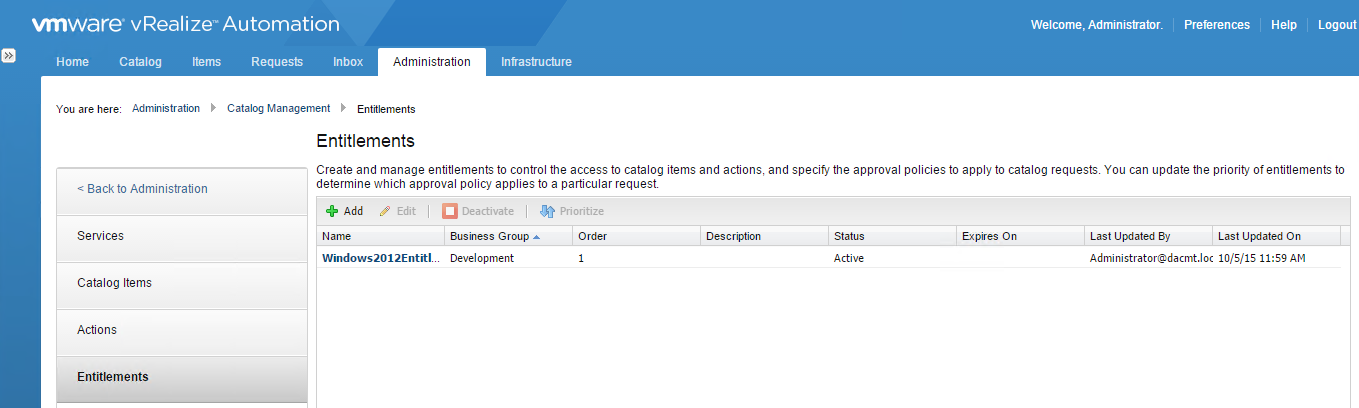Click the red Deactivate icon
Image resolution: width=1359 pixels, height=408 pixels.
(450, 211)
